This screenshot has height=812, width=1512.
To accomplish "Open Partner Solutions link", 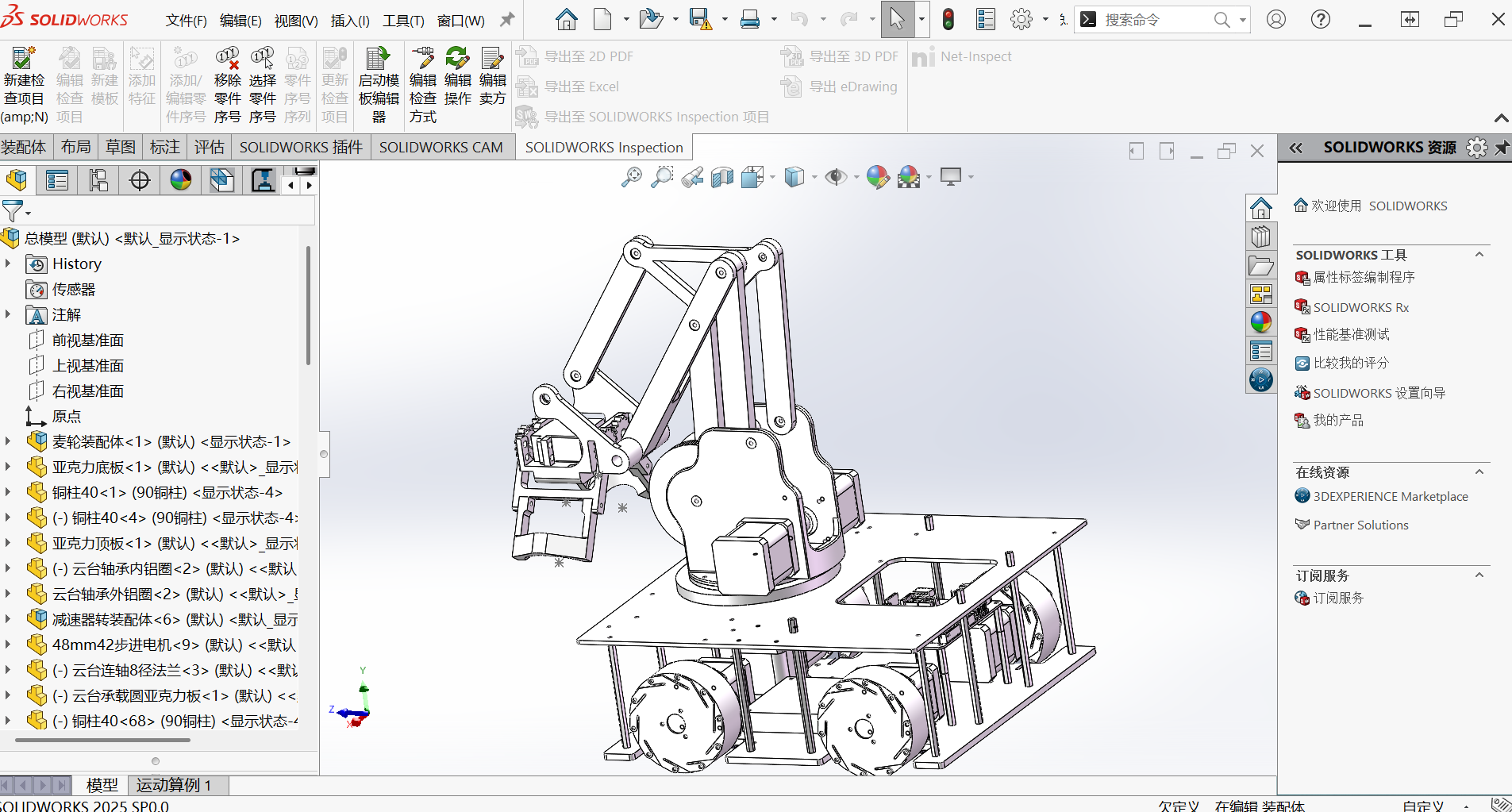I will (1360, 525).
